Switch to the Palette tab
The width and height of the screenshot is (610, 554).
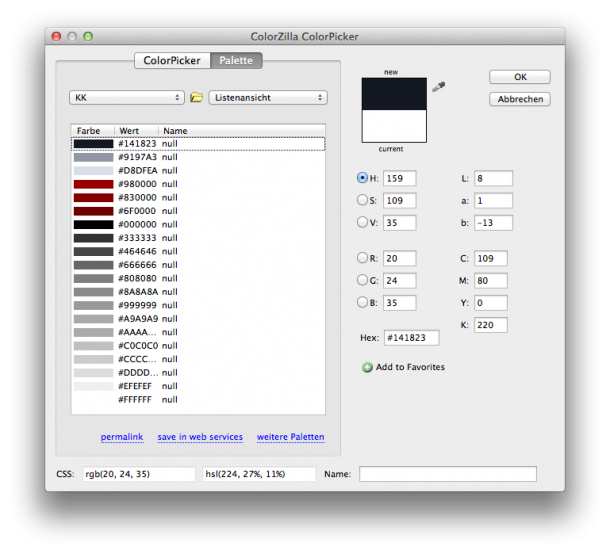236,61
